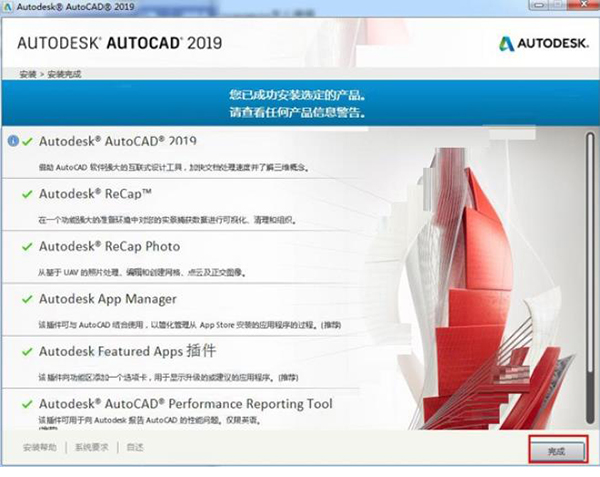Select the Autodesk® AutoCAD® 2019 product title
The image size is (600, 477).
[x=118, y=141]
